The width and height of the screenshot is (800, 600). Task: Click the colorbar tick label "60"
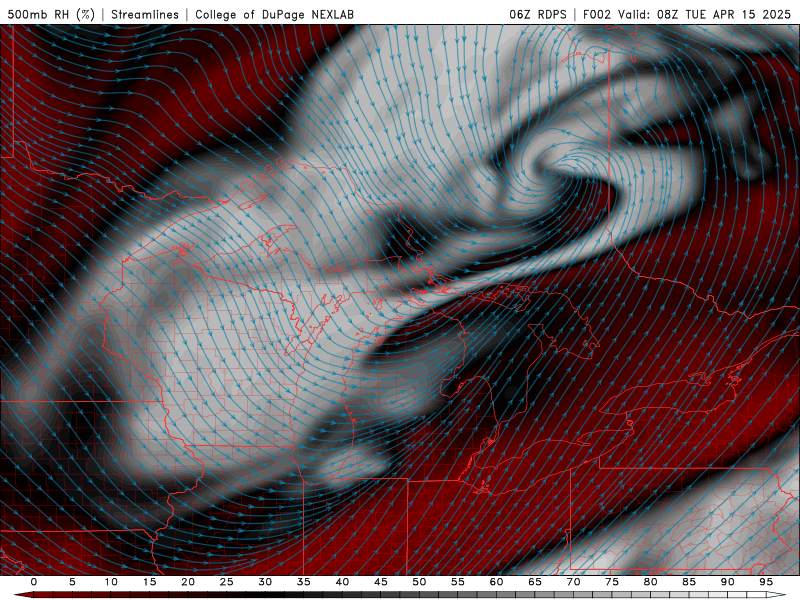(x=496, y=582)
